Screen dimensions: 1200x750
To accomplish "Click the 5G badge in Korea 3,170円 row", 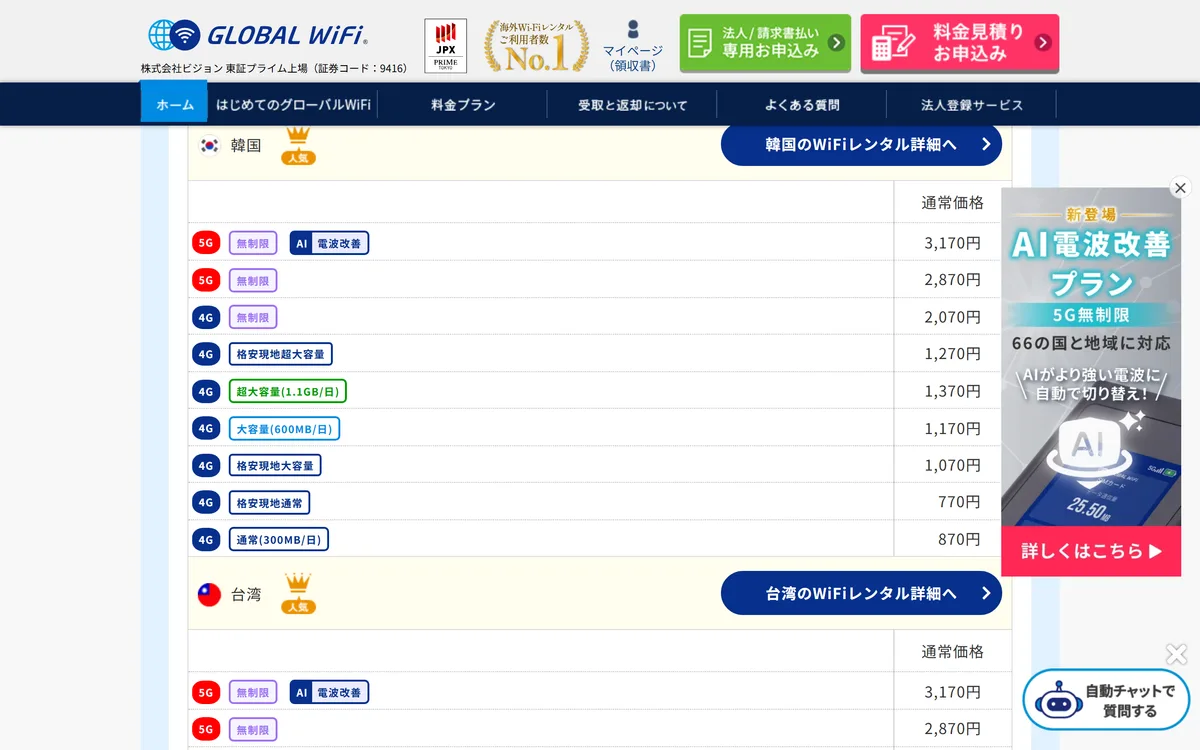I will (x=206, y=243).
